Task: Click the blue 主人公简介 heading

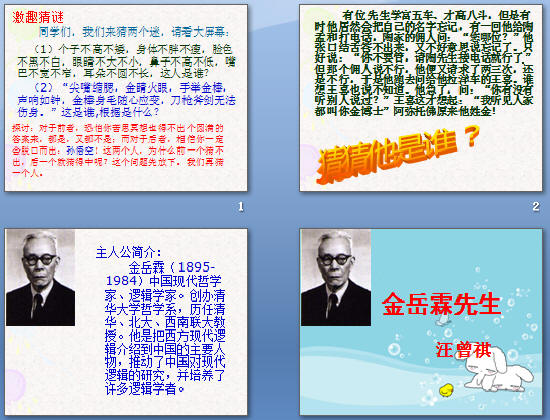Action: [128, 252]
